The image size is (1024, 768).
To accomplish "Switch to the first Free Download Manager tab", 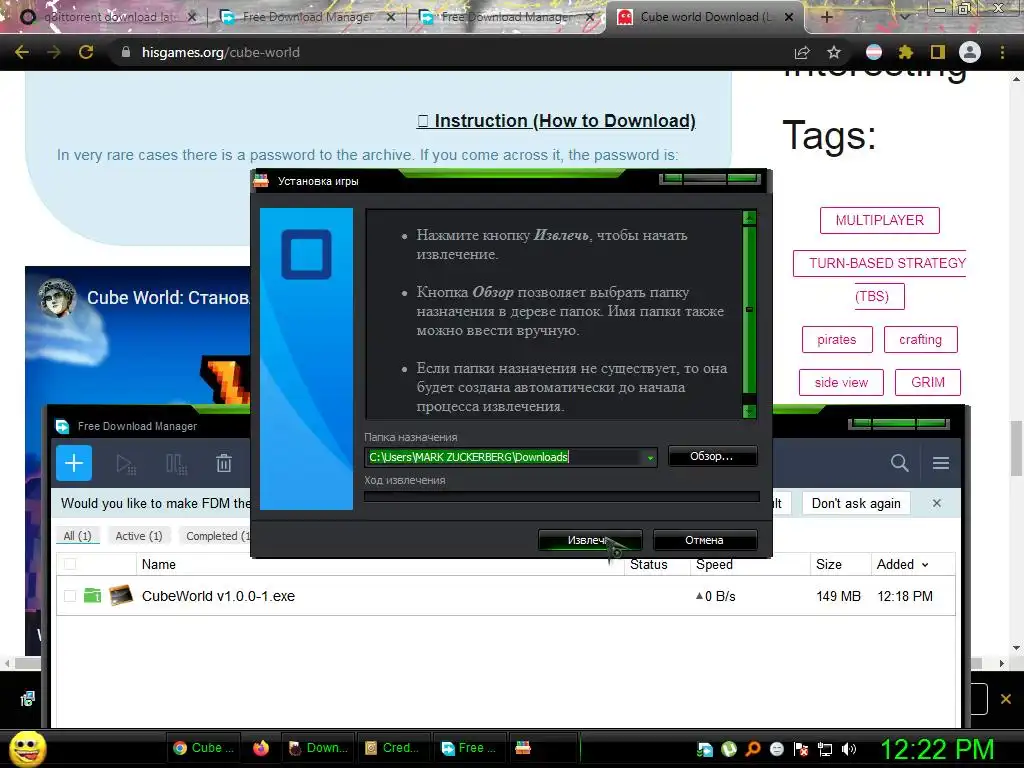I will pos(307,17).
